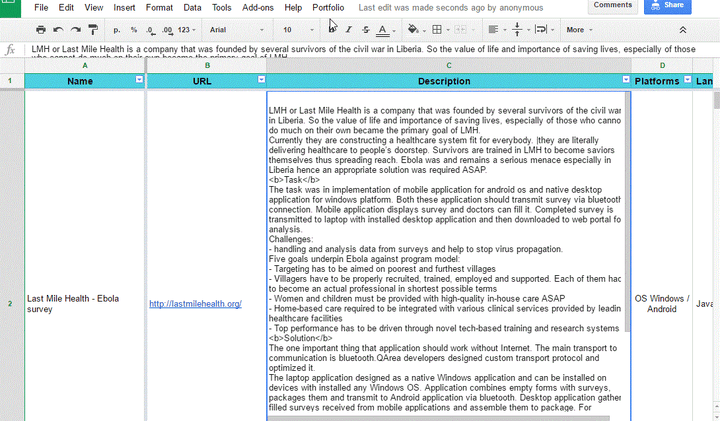The height and width of the screenshot is (421, 720).
Task: Open the Description column filter dropdown
Action: (x=626, y=79)
